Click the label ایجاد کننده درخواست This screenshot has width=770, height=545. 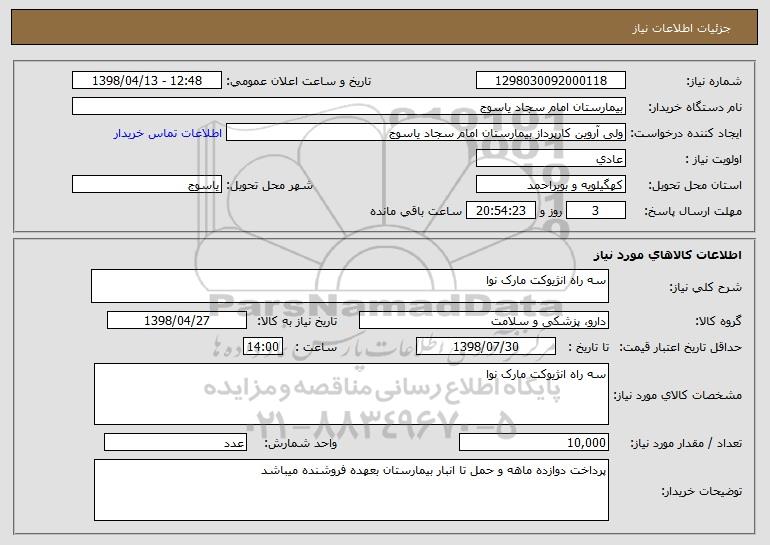(x=686, y=134)
